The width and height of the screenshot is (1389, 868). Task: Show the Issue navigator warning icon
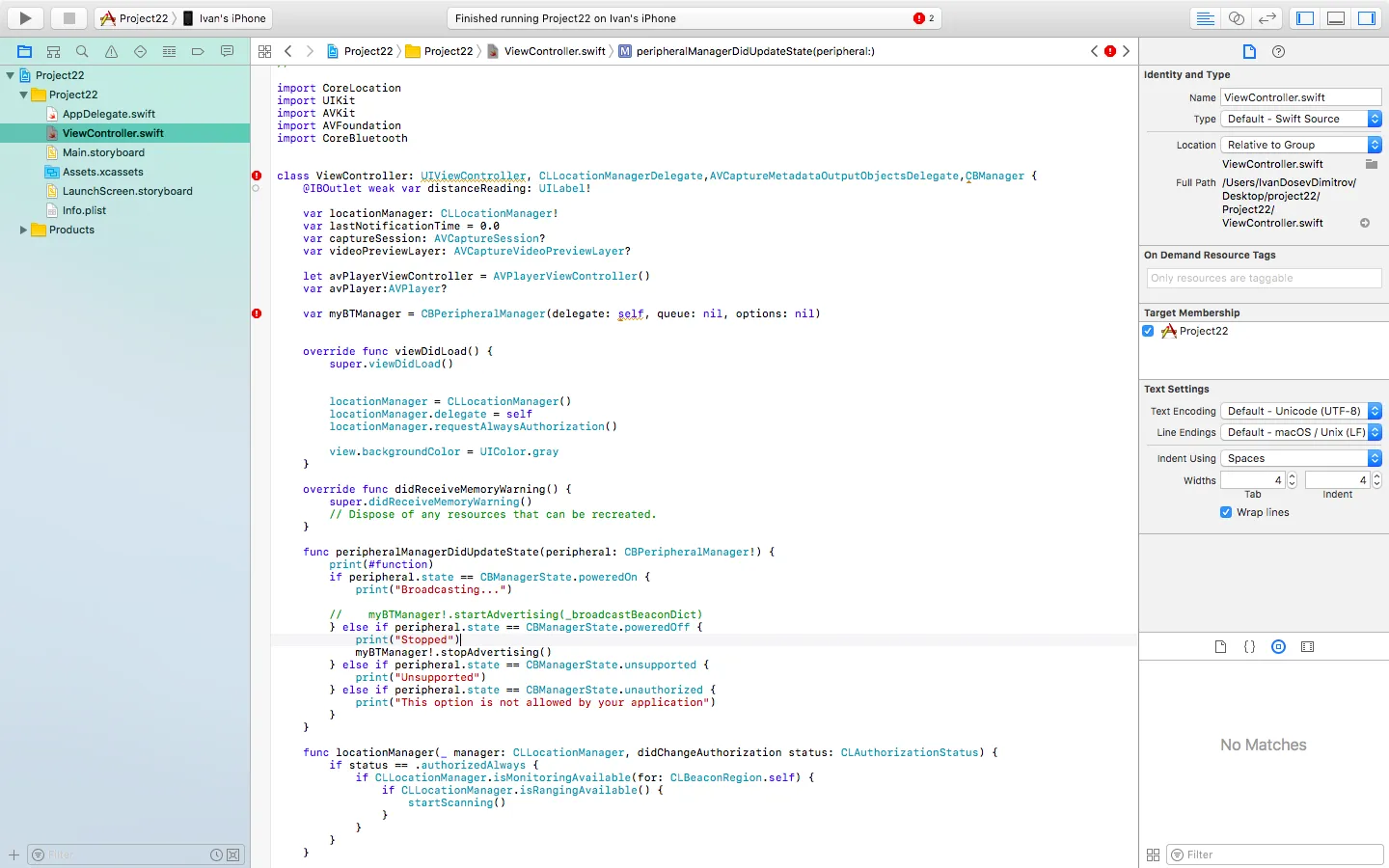(x=111, y=51)
